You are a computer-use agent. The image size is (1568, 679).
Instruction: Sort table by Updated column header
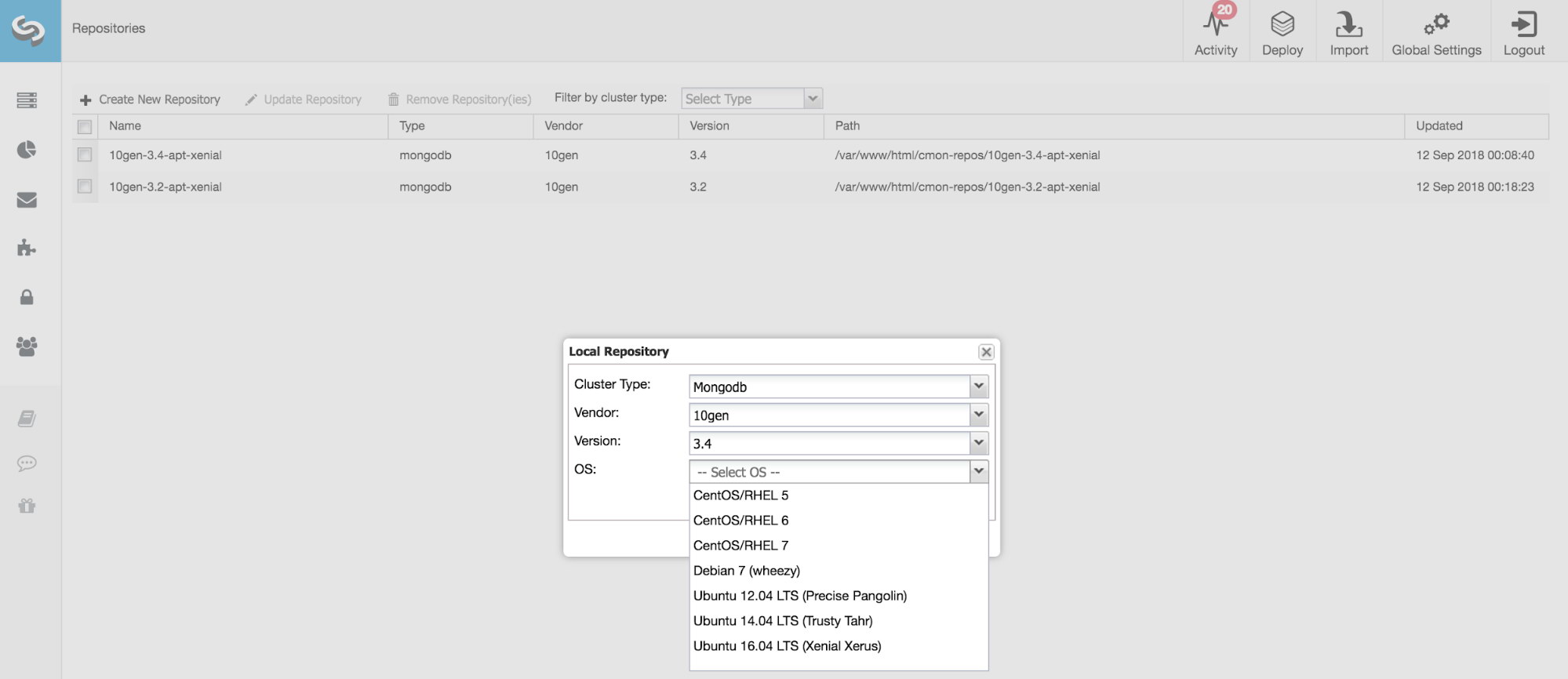1477,126
